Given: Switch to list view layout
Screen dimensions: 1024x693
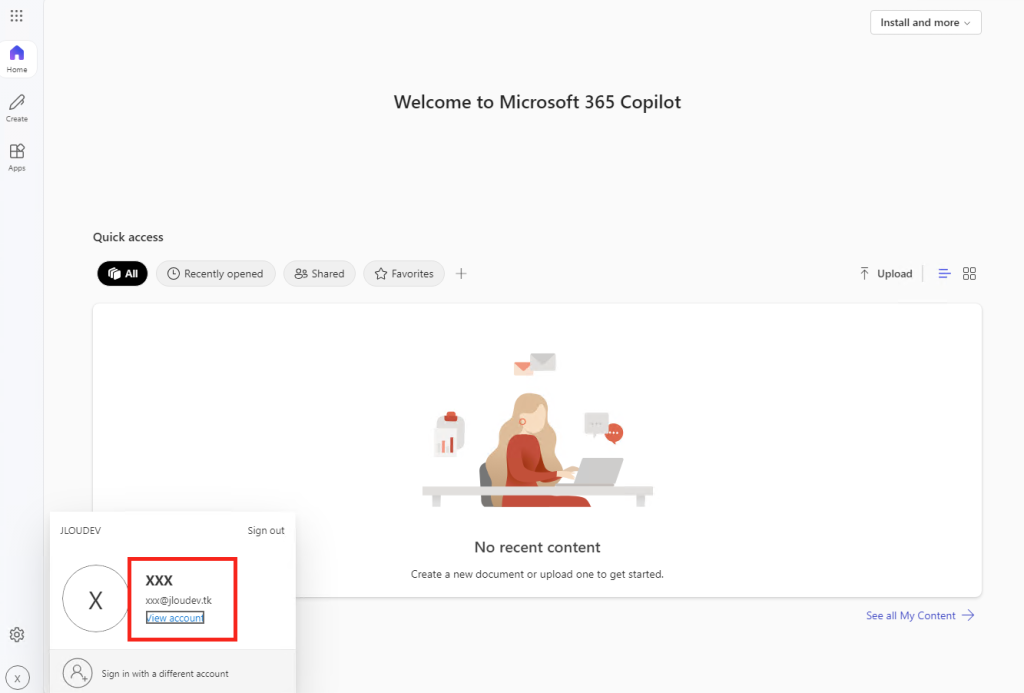Looking at the screenshot, I should coord(944,274).
